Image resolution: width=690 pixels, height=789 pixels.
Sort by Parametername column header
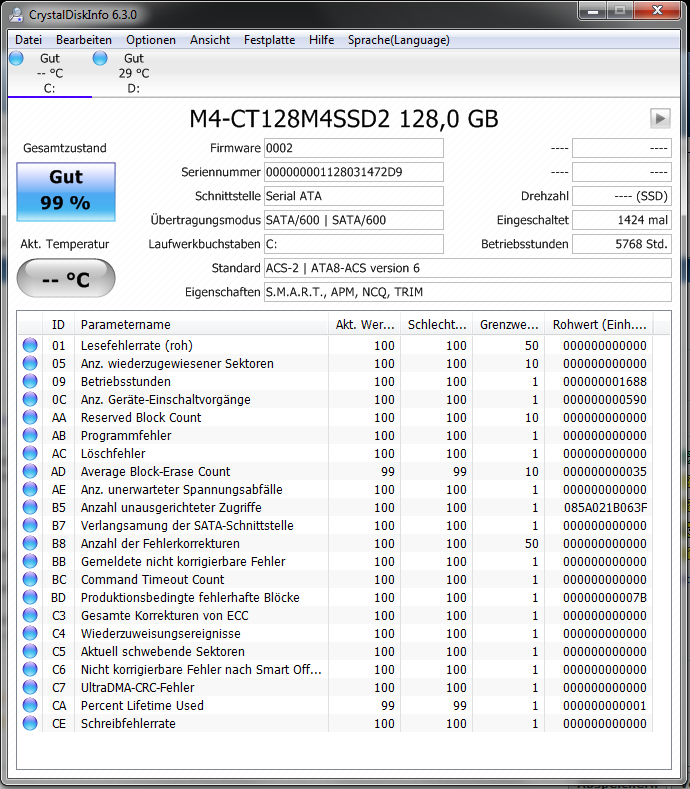coord(201,325)
